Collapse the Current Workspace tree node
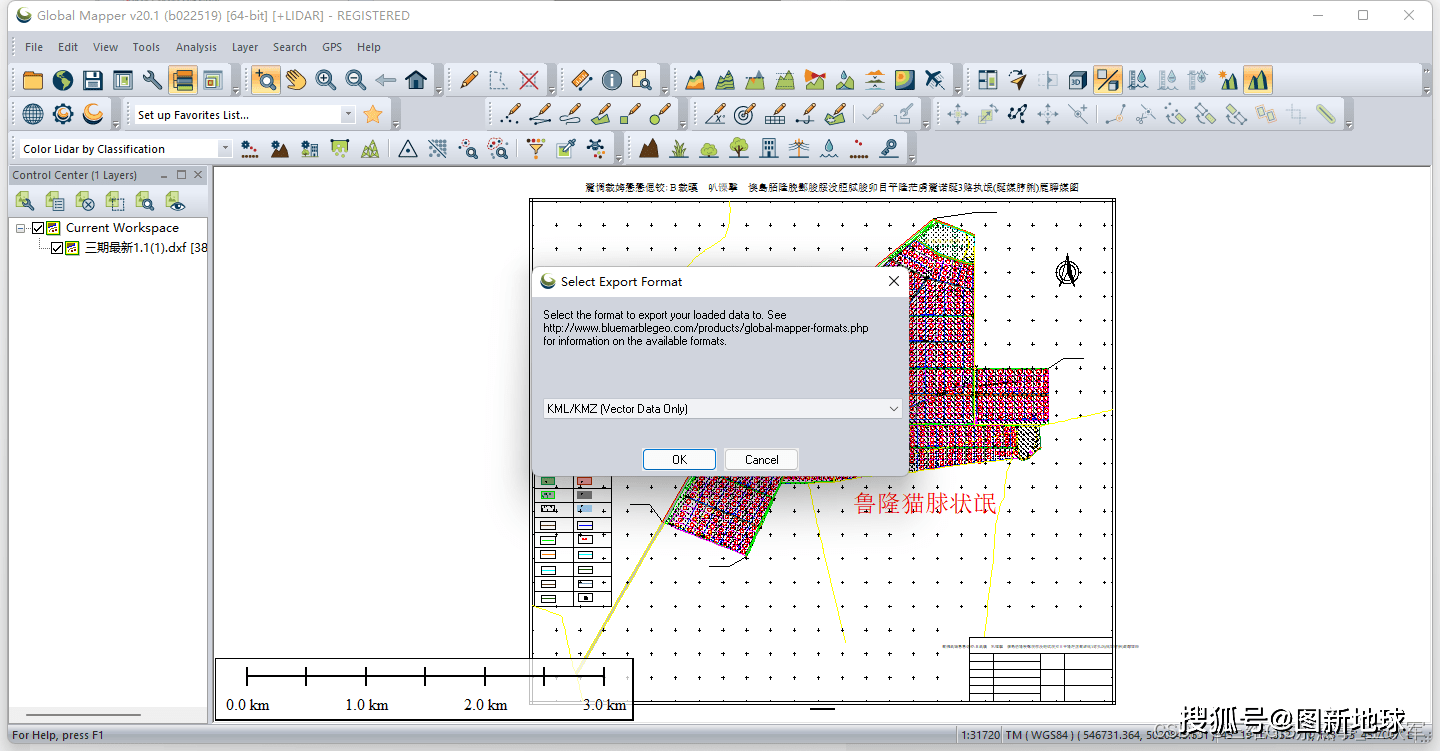1440x751 pixels. (x=21, y=228)
